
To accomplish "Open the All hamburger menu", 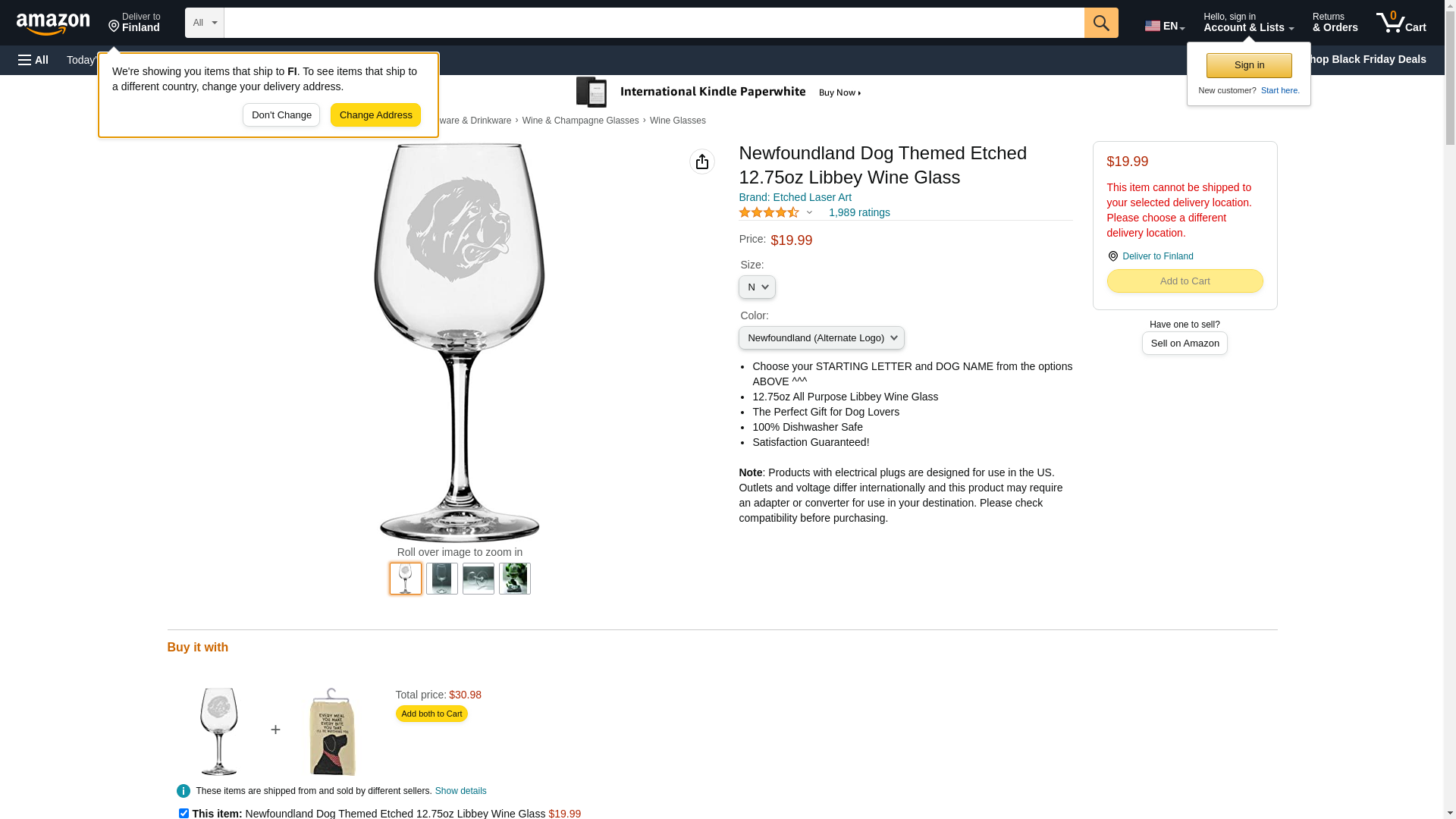I will (33, 60).
